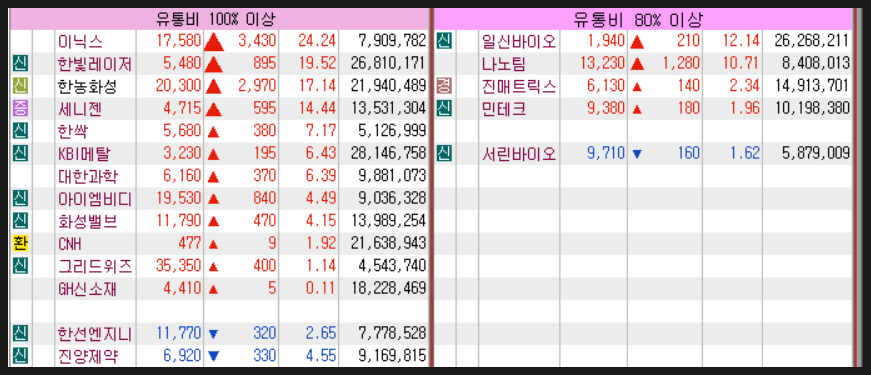The height and width of the screenshot is (375, 871).
Task: Select the stock name GH신소재
Action: pyautogui.click(x=87, y=289)
